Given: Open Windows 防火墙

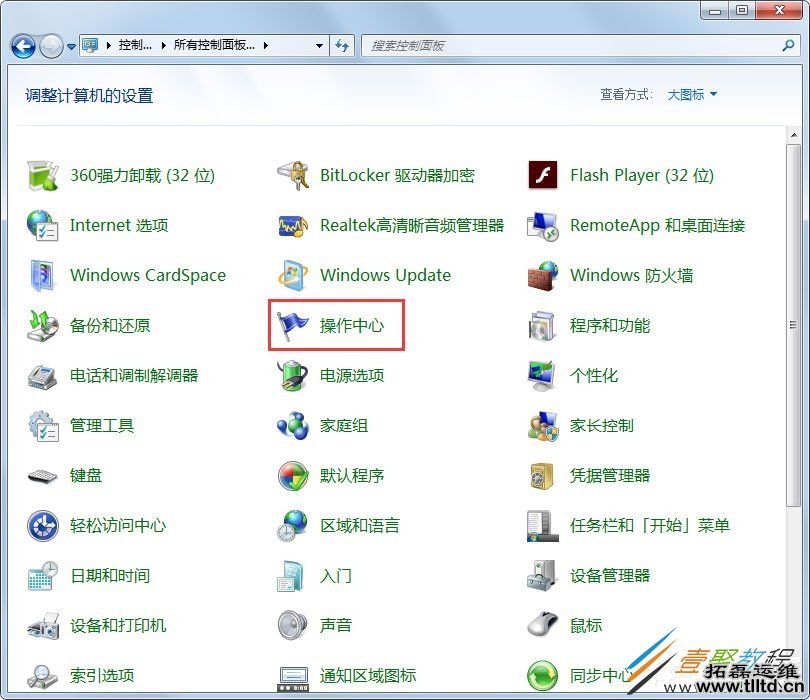Looking at the screenshot, I should pos(631,275).
